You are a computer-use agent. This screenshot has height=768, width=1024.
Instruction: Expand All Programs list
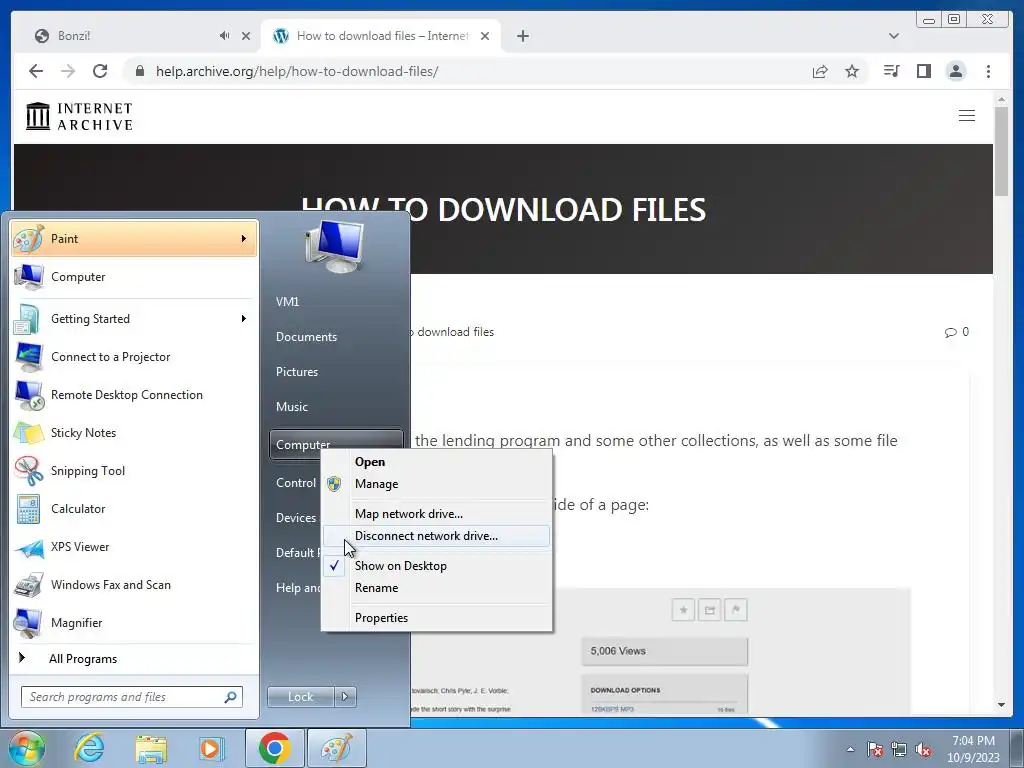(x=134, y=658)
